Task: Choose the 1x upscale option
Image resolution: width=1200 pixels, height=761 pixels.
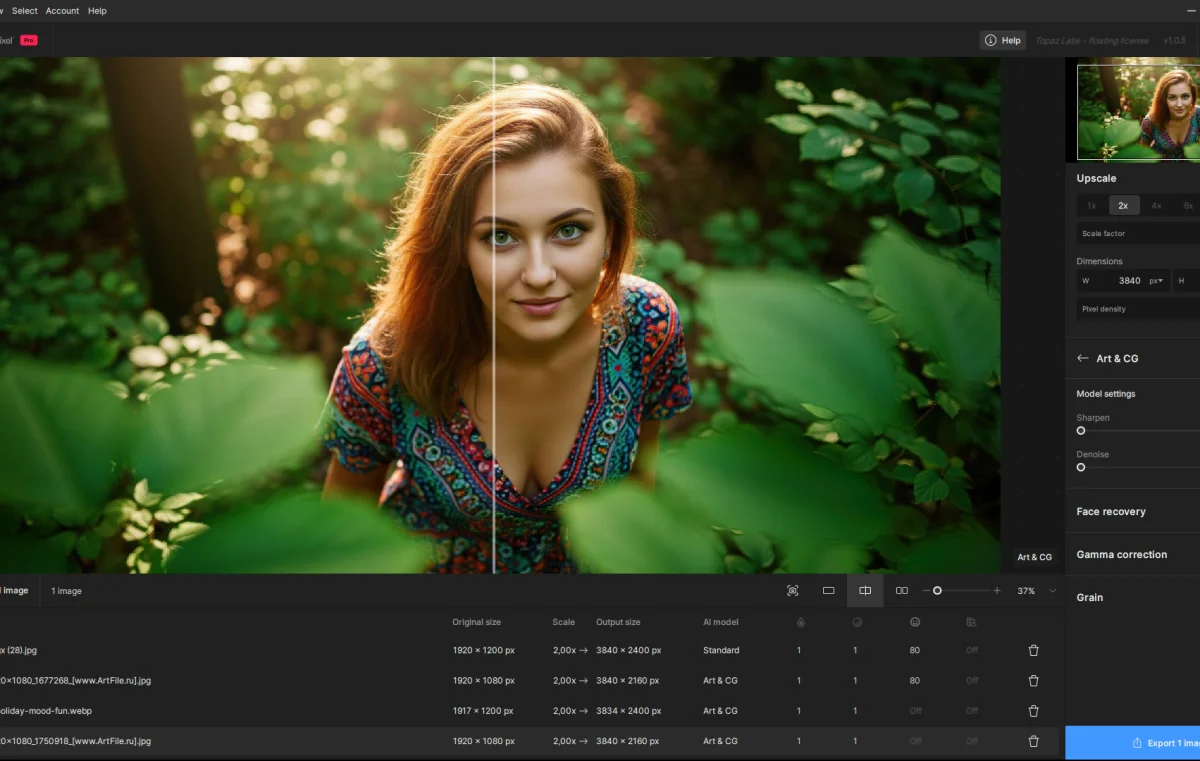Action: coord(1091,205)
